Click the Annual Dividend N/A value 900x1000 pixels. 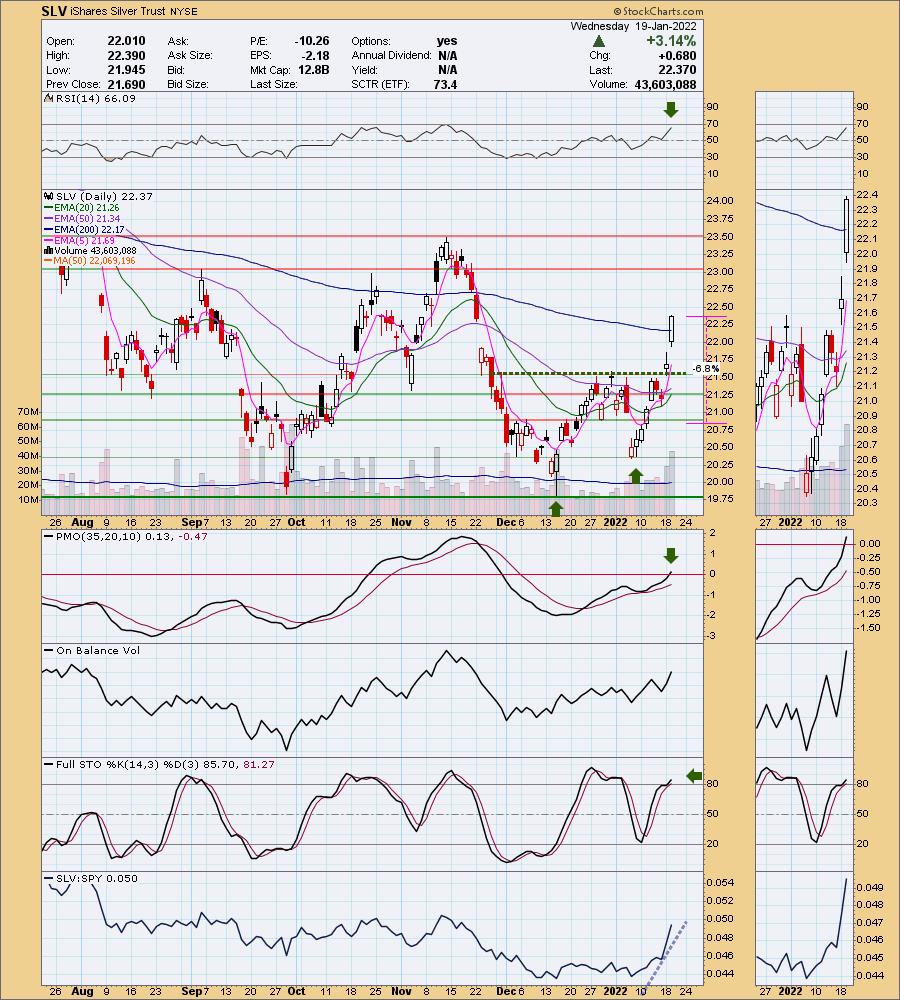pos(448,55)
